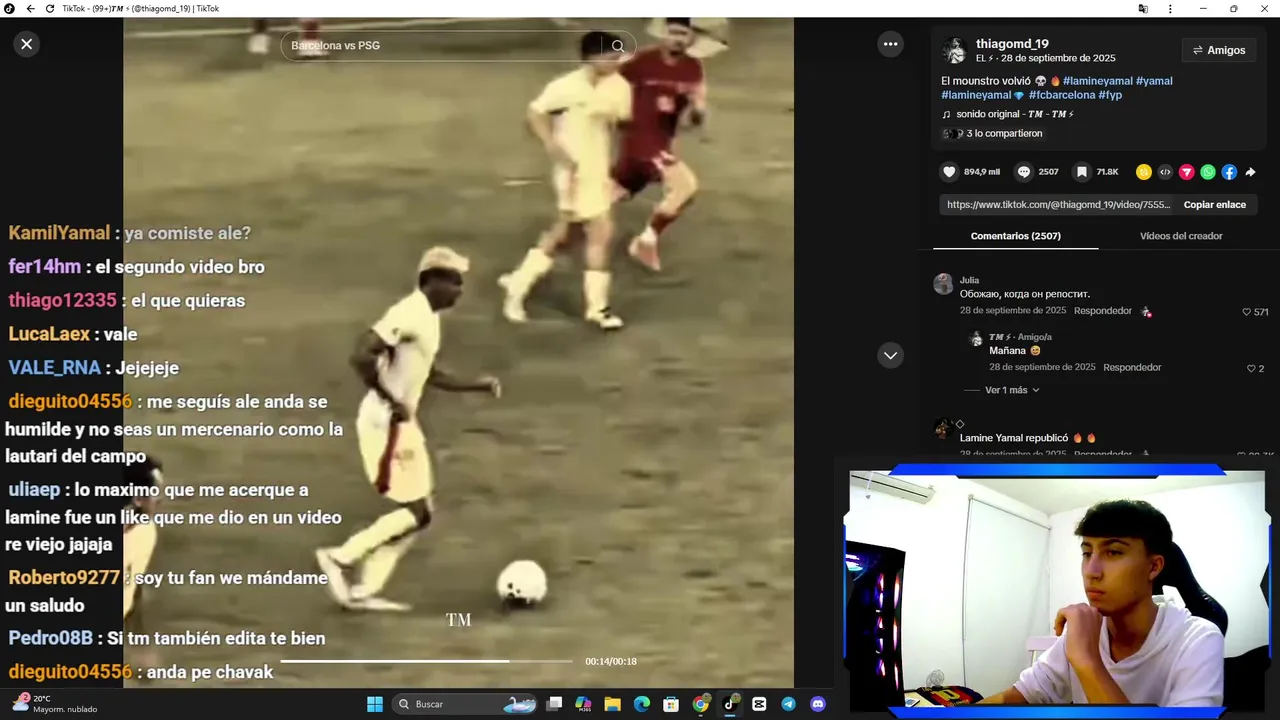Open thiagomd_19 username link
The height and width of the screenshot is (720, 1280).
1012,44
